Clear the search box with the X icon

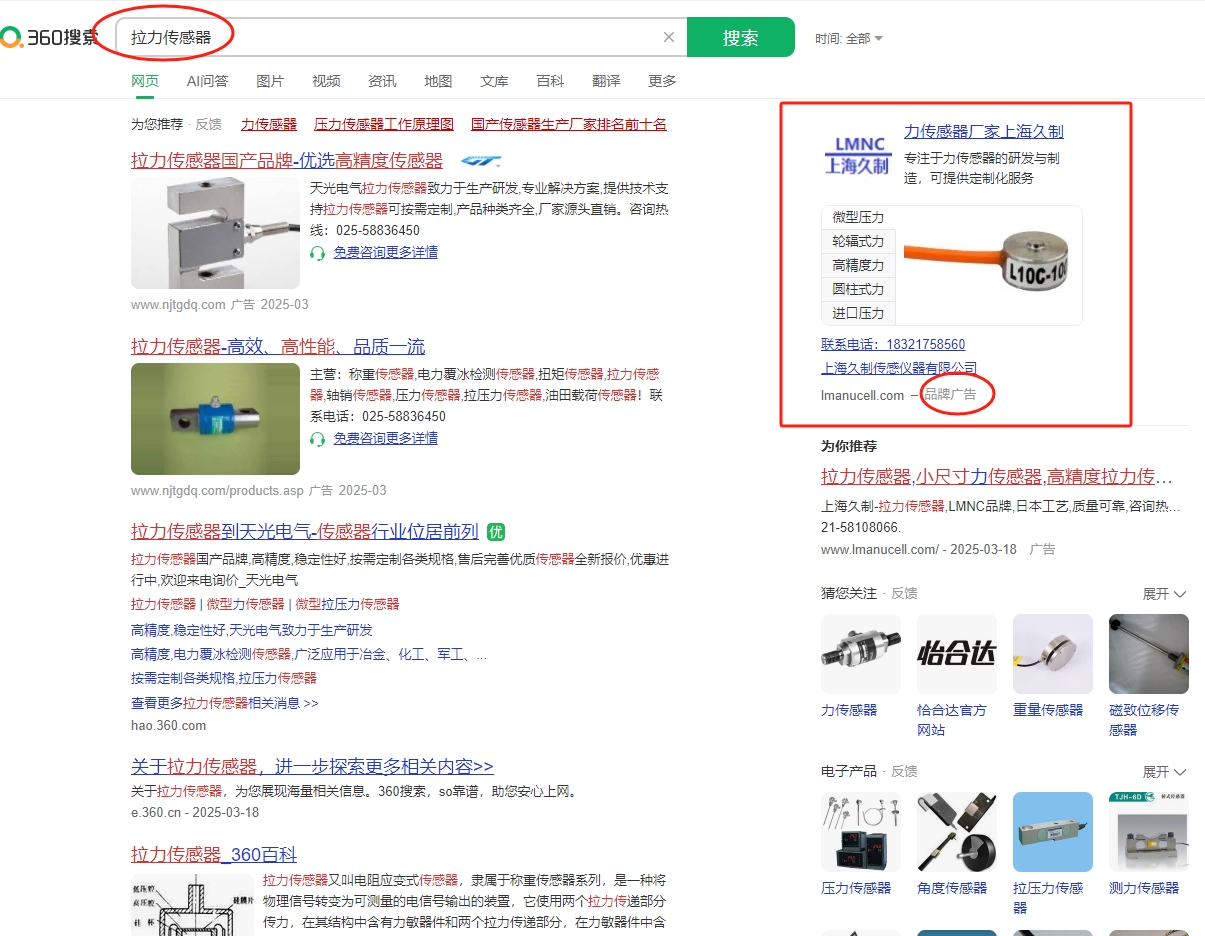(669, 38)
